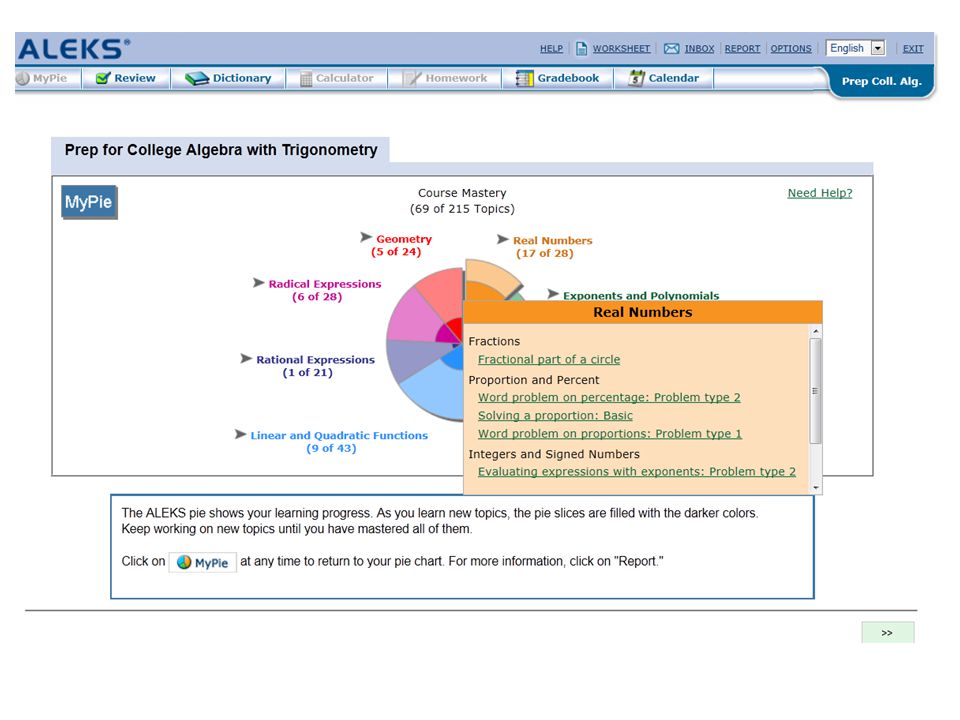Open the REPORT link
This screenshot has width=960, height=720.
tap(742, 48)
